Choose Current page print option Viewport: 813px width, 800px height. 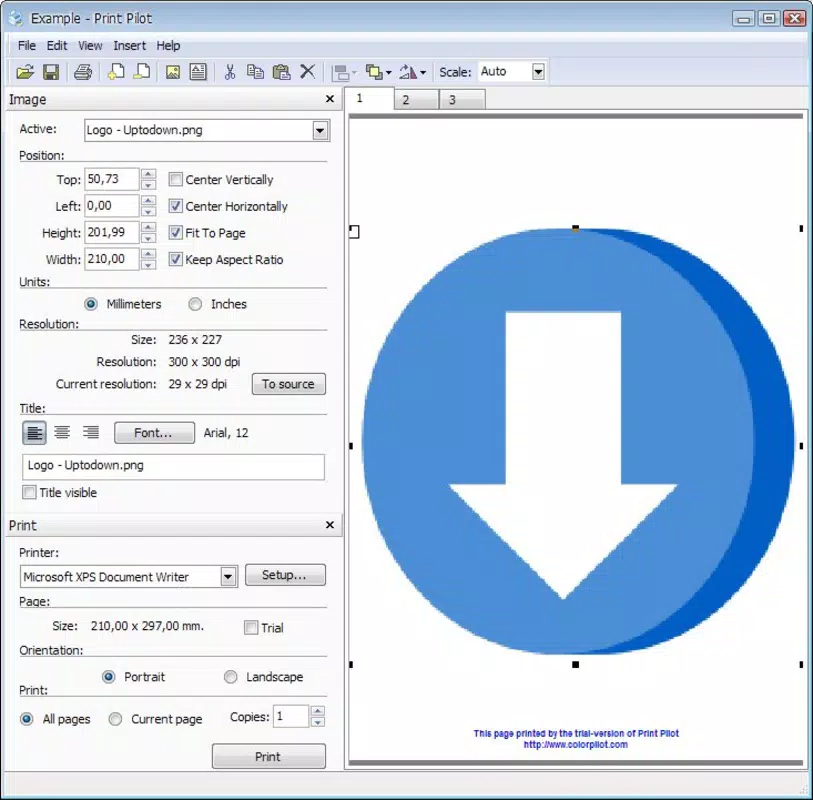tap(115, 719)
